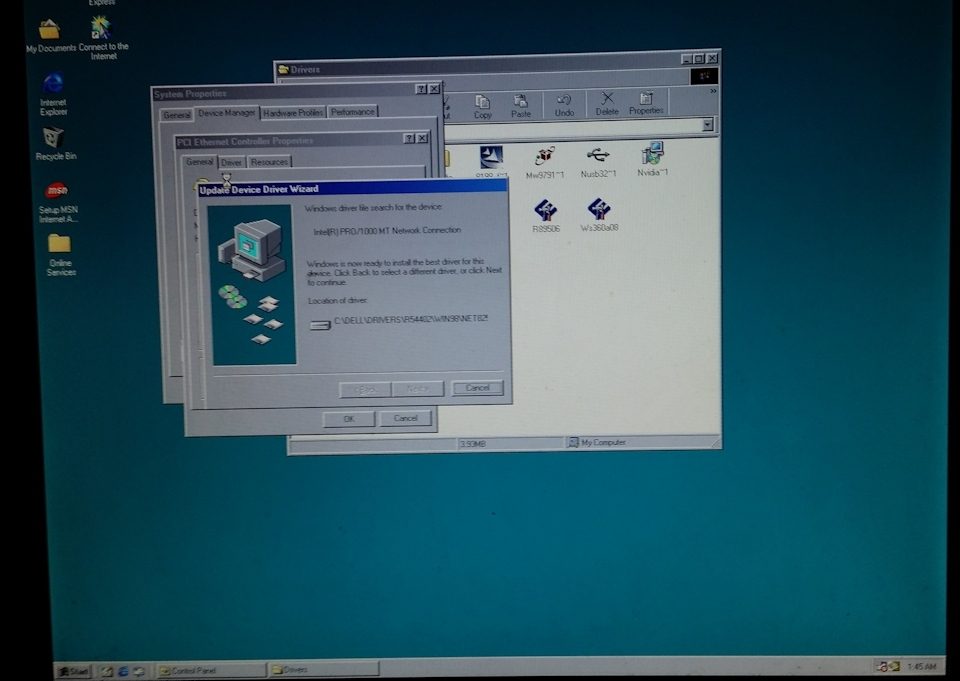Click My Computer in Drivers status bar
The width and height of the screenshot is (960, 681).
point(596,442)
